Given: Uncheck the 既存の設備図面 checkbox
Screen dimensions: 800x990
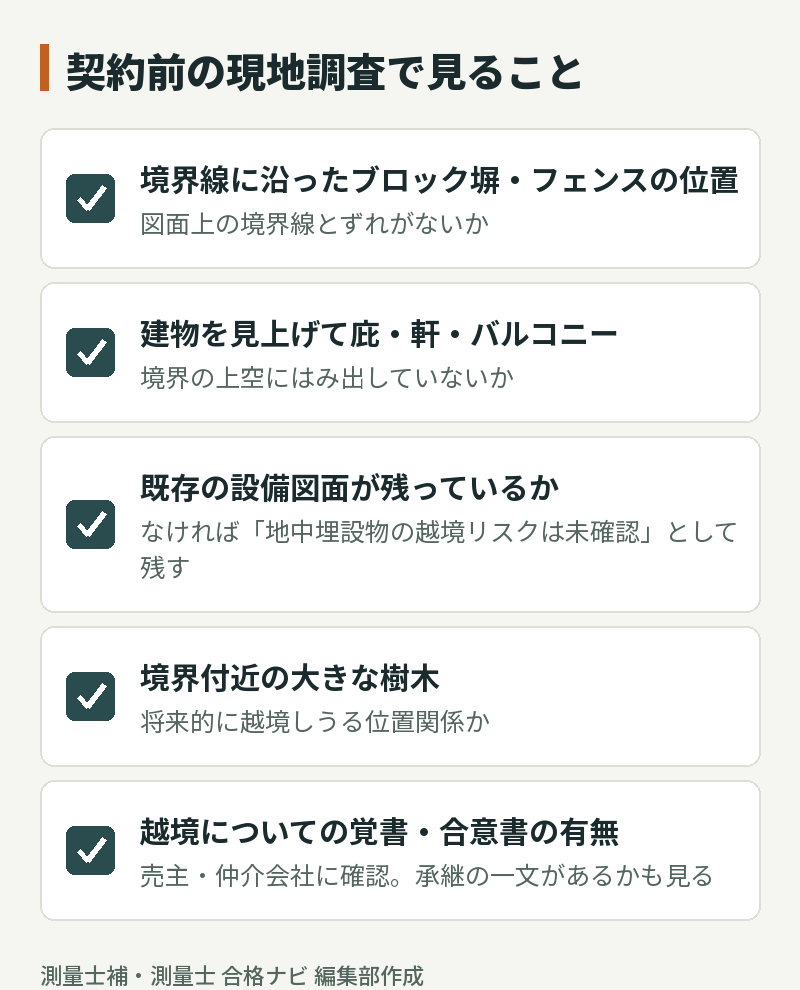Looking at the screenshot, I should pos(90,524).
